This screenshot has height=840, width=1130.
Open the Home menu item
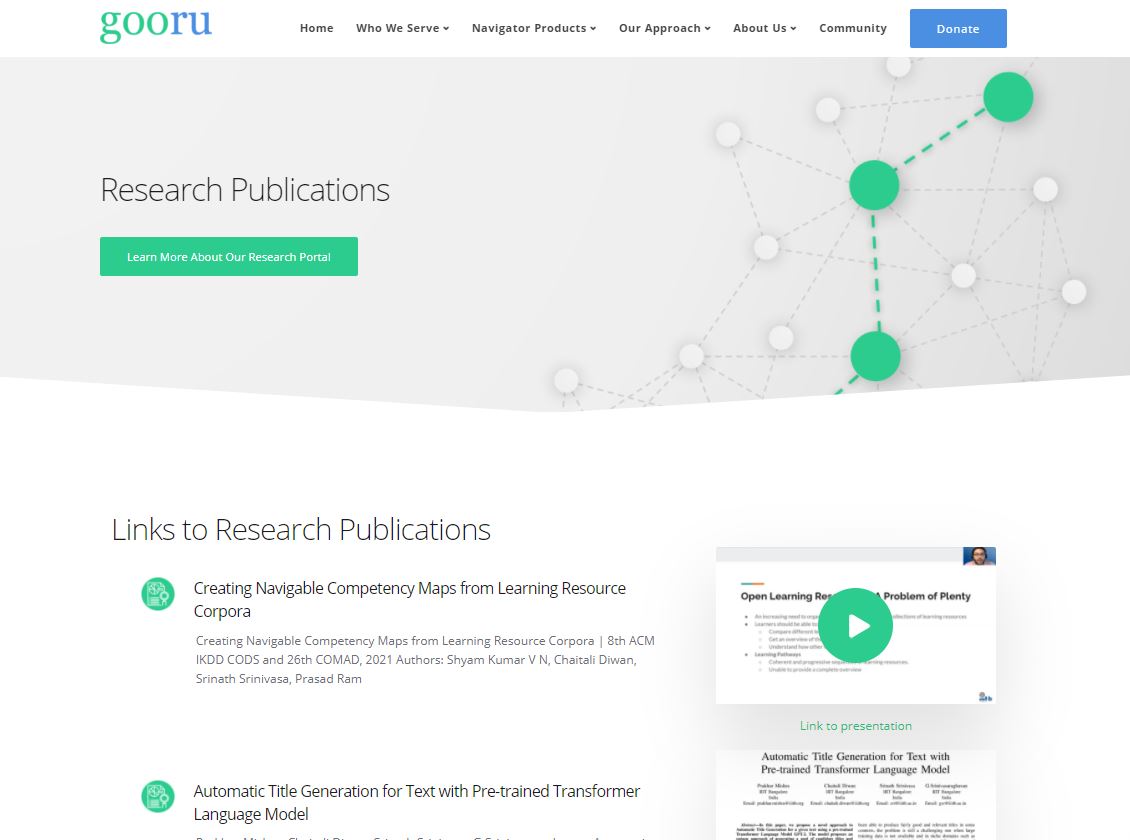coord(316,28)
